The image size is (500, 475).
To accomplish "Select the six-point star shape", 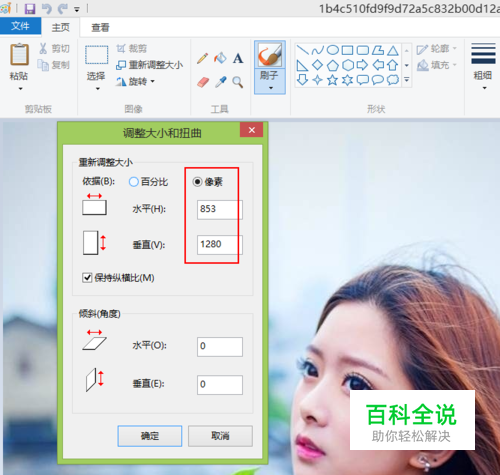I will [348, 80].
